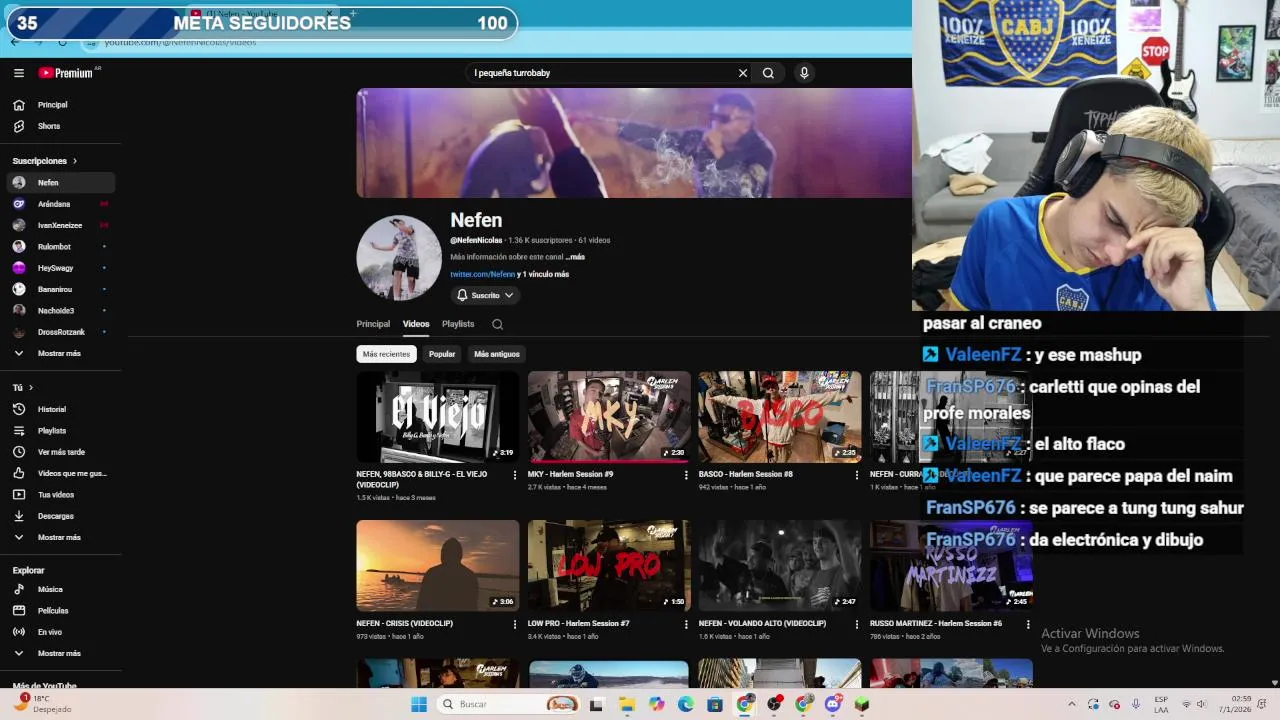Play LOW PRO Harlem Session #7 thumbnail
Screen dimensions: 1280x720
point(609,566)
